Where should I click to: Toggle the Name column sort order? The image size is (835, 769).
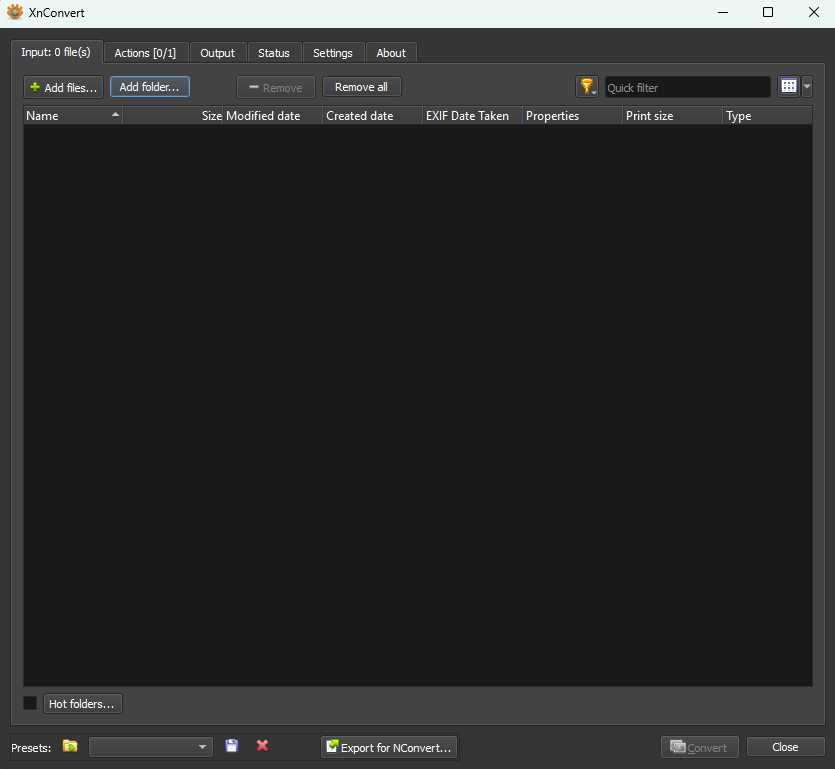click(x=70, y=115)
